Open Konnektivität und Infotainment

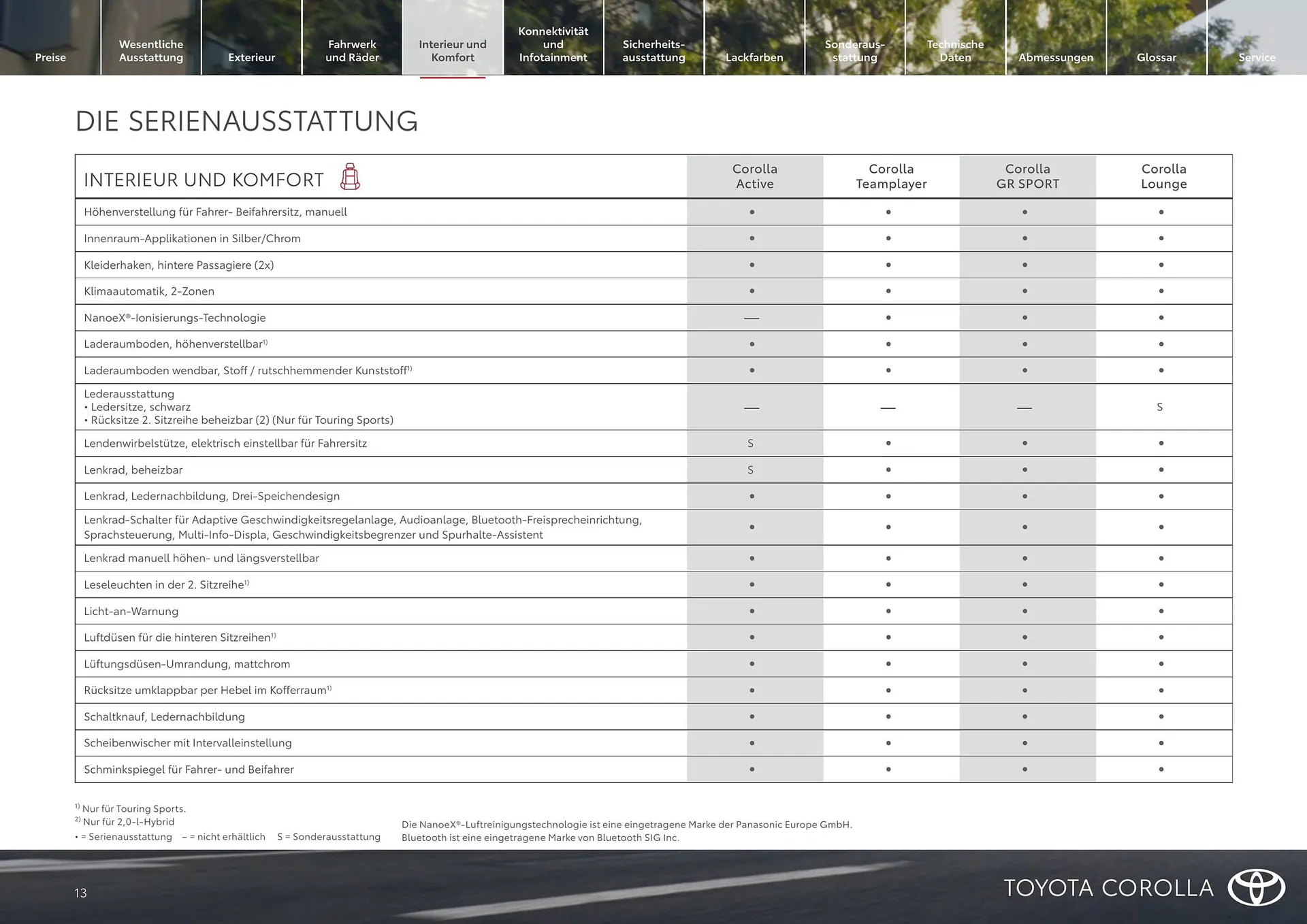click(x=553, y=44)
